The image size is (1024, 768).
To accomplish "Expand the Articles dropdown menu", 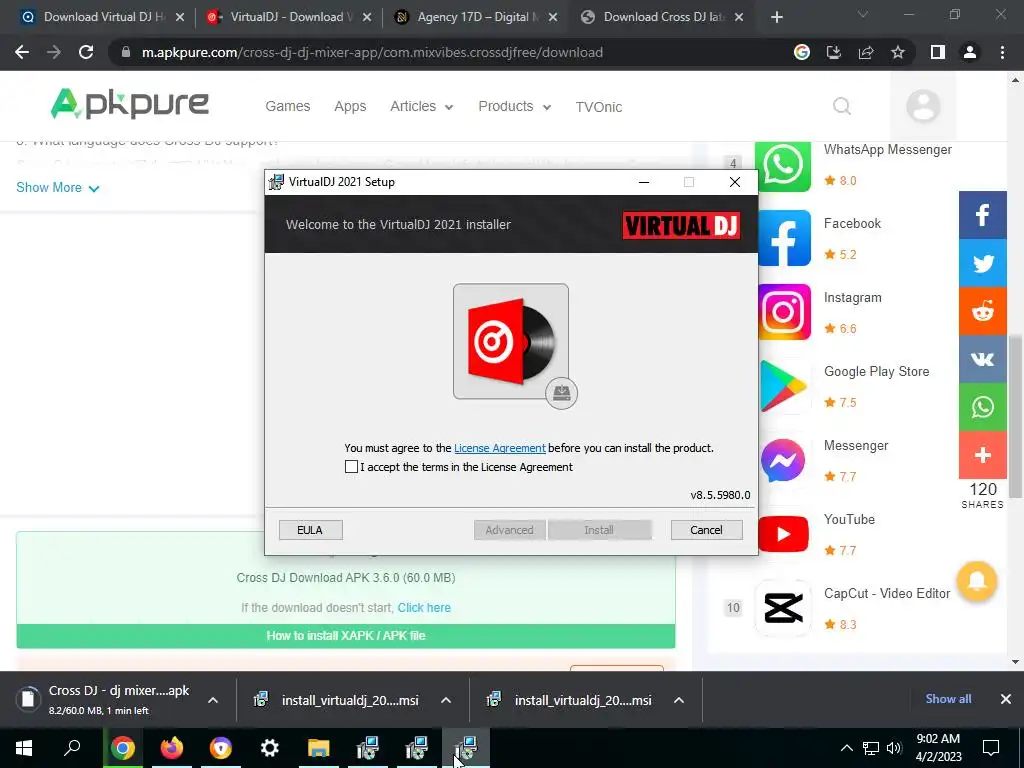I will coord(421,106).
